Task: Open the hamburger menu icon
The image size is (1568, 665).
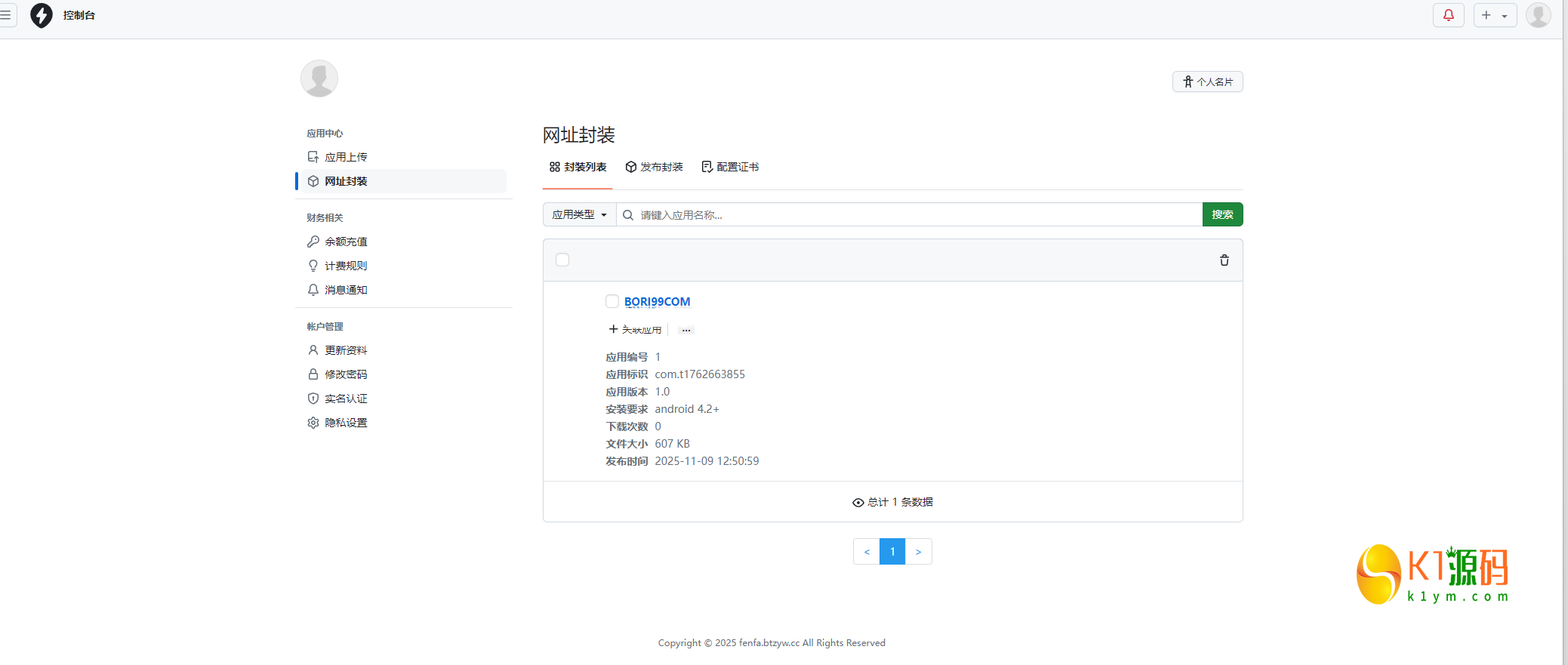Action: (6, 15)
